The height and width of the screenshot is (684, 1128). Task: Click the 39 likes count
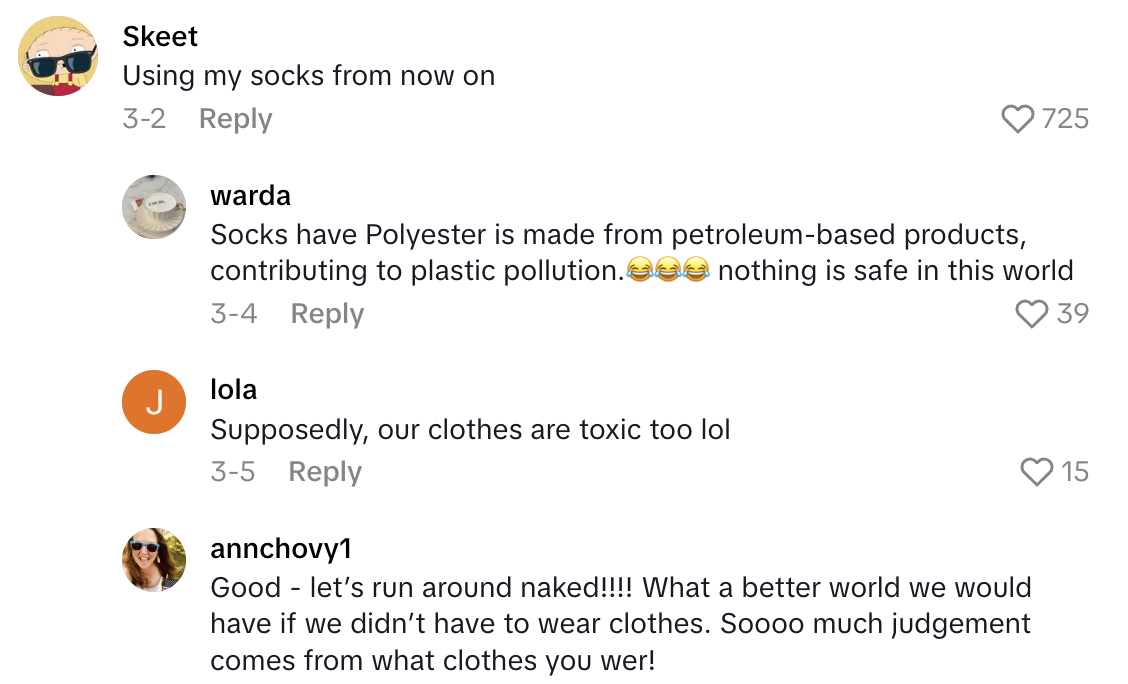coord(1072,314)
